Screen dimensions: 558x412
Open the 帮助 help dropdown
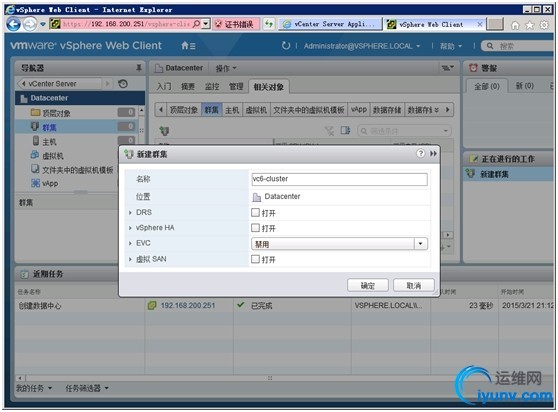point(451,46)
